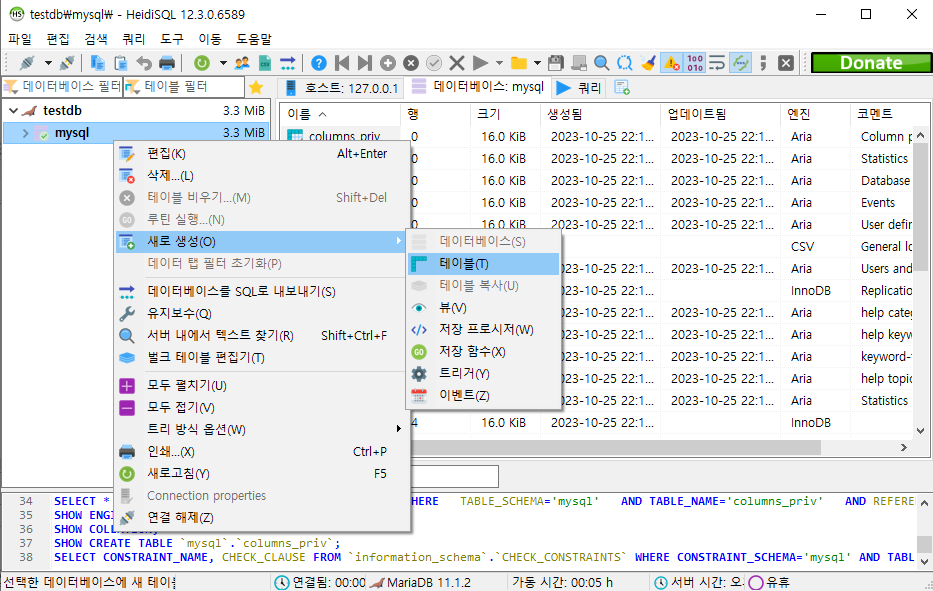Click the export database as SQL toolbar icon
This screenshot has height=591, width=933.
288,62
